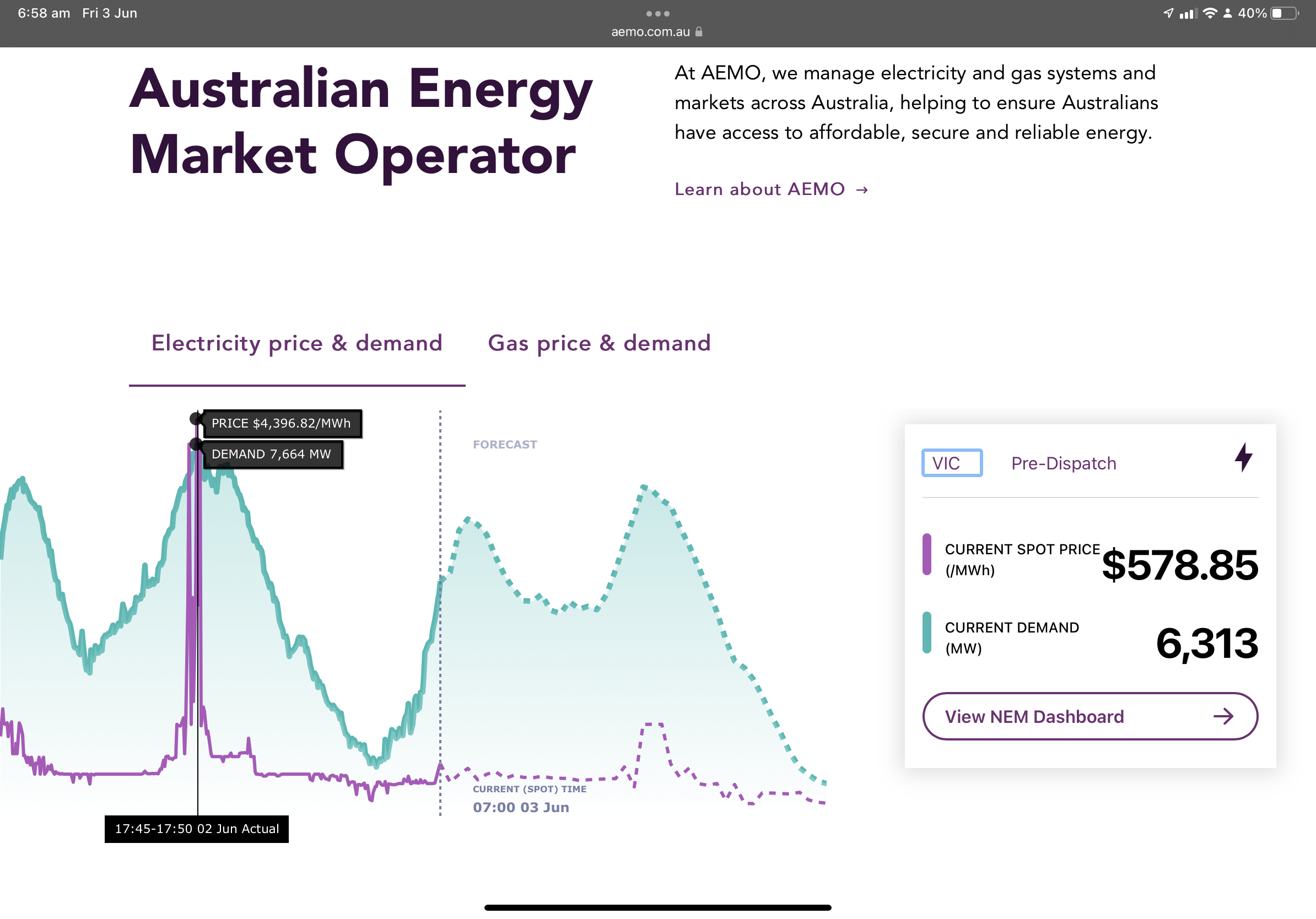
Task: Click the demand data point marker on chart
Action: [196, 444]
